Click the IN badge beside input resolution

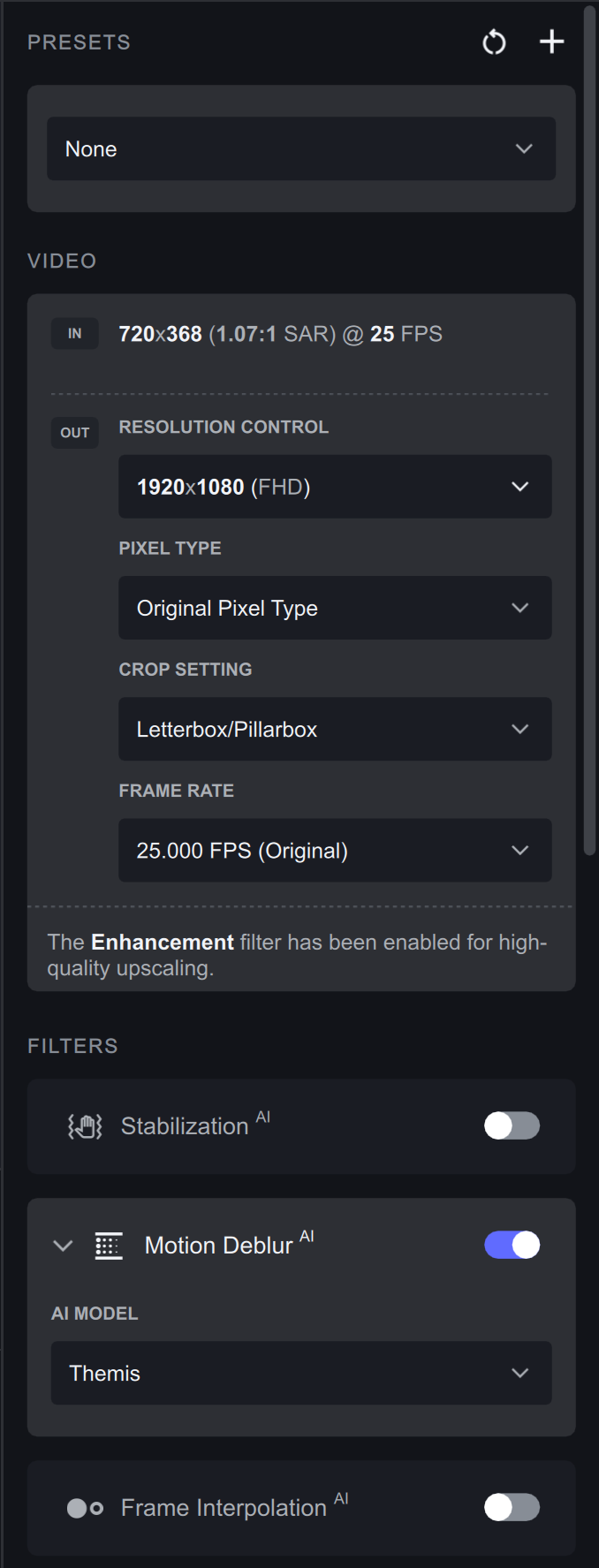pos(75,334)
